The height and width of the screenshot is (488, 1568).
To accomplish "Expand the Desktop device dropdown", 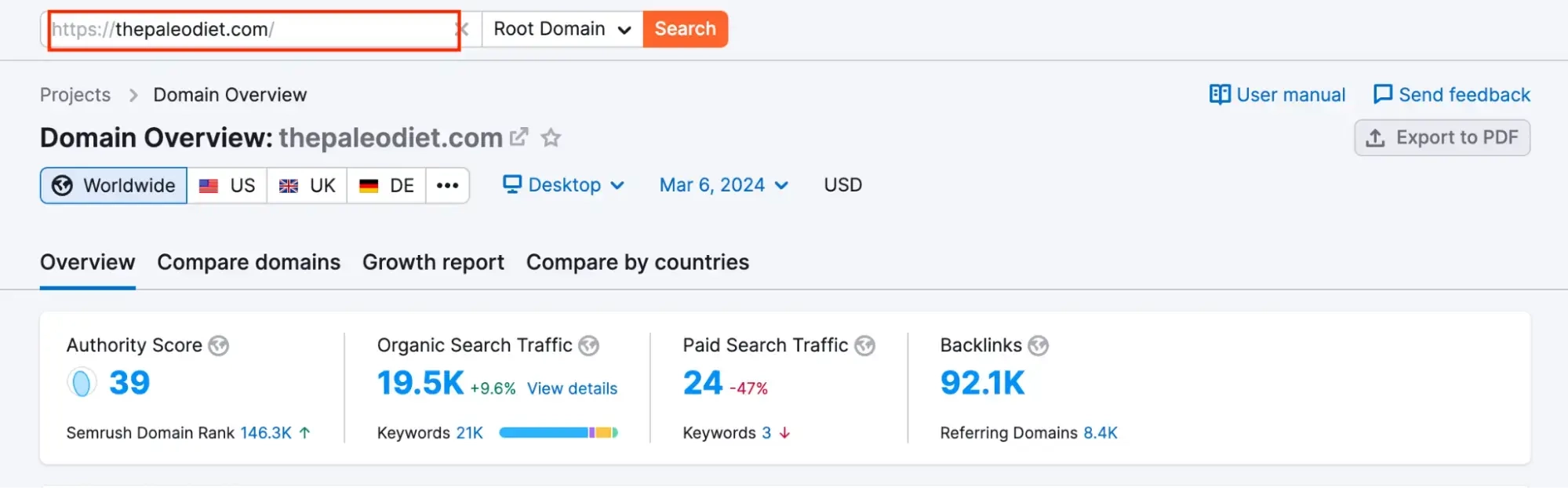I will 563,185.
